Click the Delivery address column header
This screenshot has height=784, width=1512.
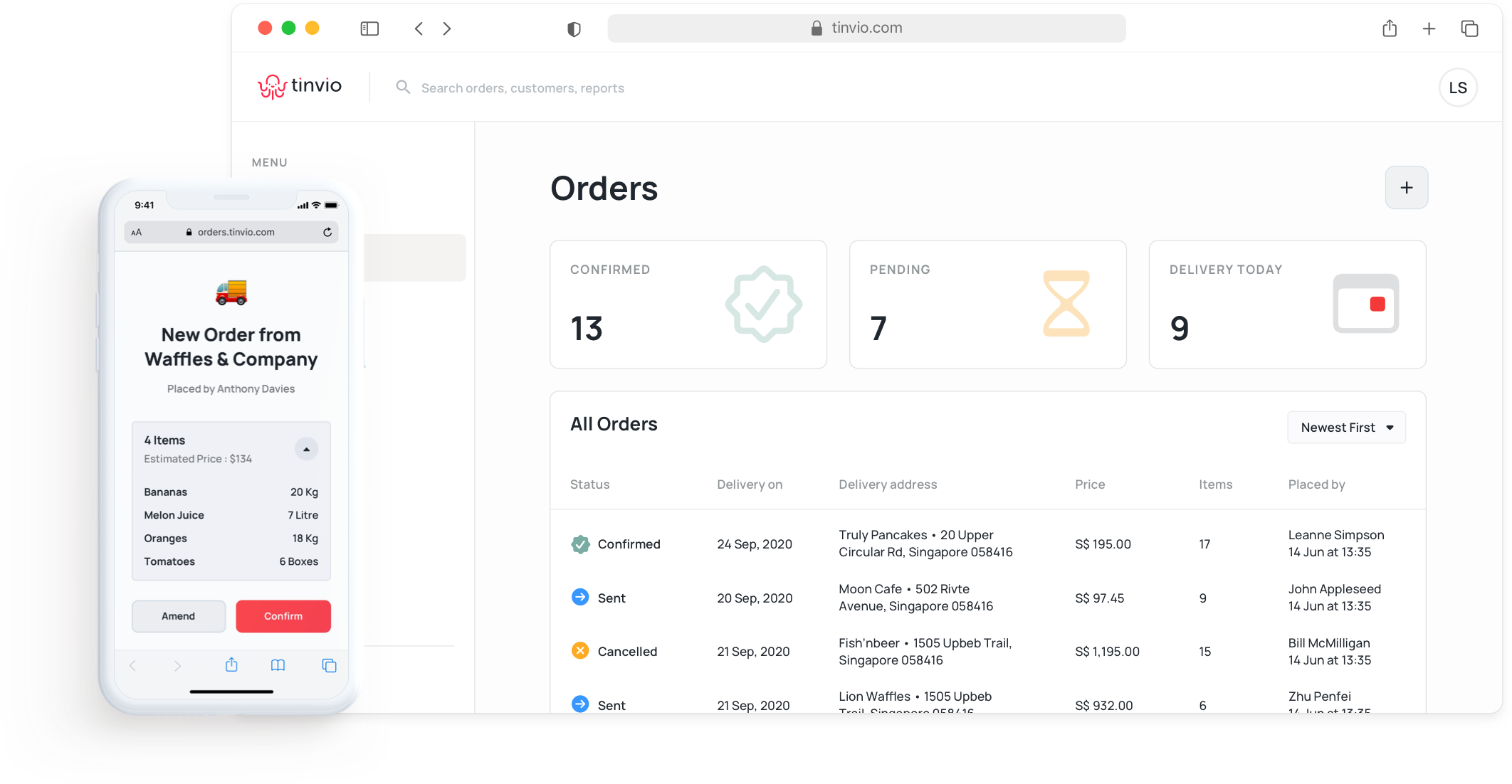(x=888, y=484)
